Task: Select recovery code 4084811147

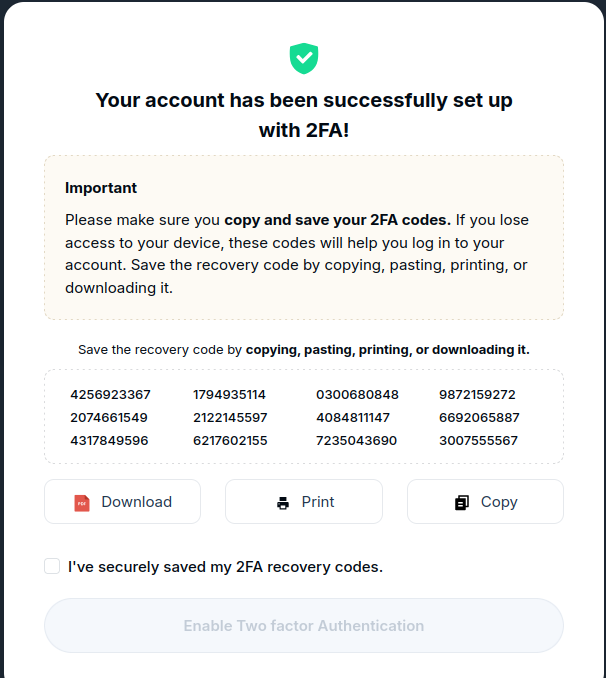Action: [353, 418]
